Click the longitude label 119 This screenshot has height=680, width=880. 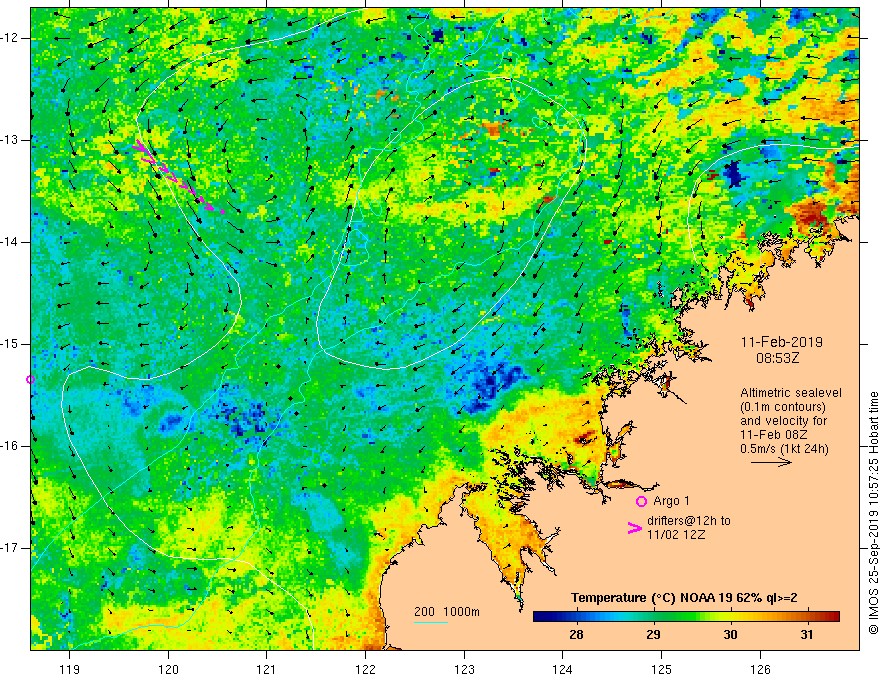[x=70, y=669]
